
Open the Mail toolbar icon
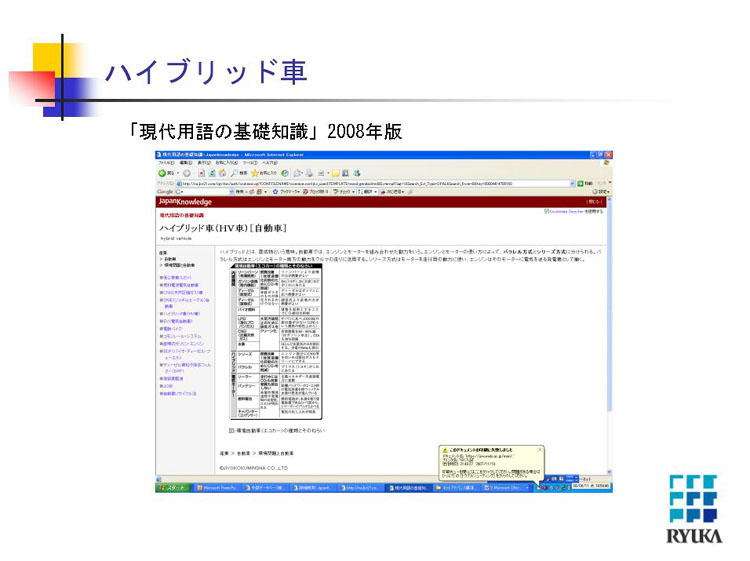298,173
